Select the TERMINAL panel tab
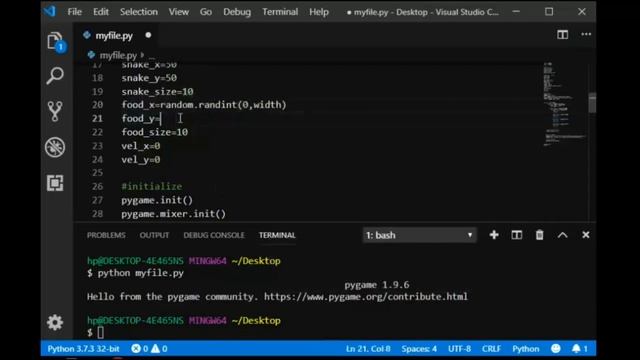640x360 pixels. pyautogui.click(x=277, y=235)
